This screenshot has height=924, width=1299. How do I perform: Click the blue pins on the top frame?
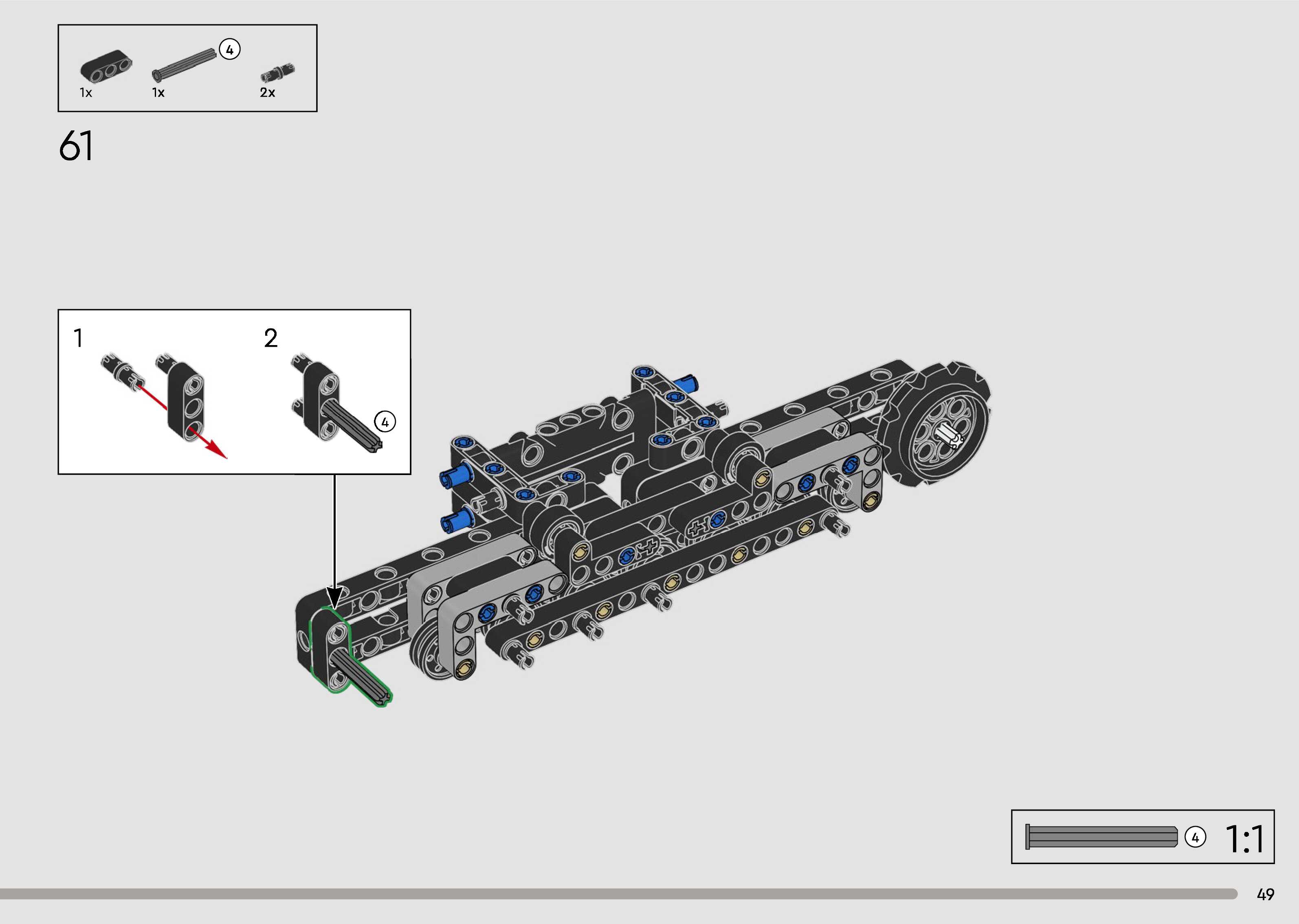675,396
